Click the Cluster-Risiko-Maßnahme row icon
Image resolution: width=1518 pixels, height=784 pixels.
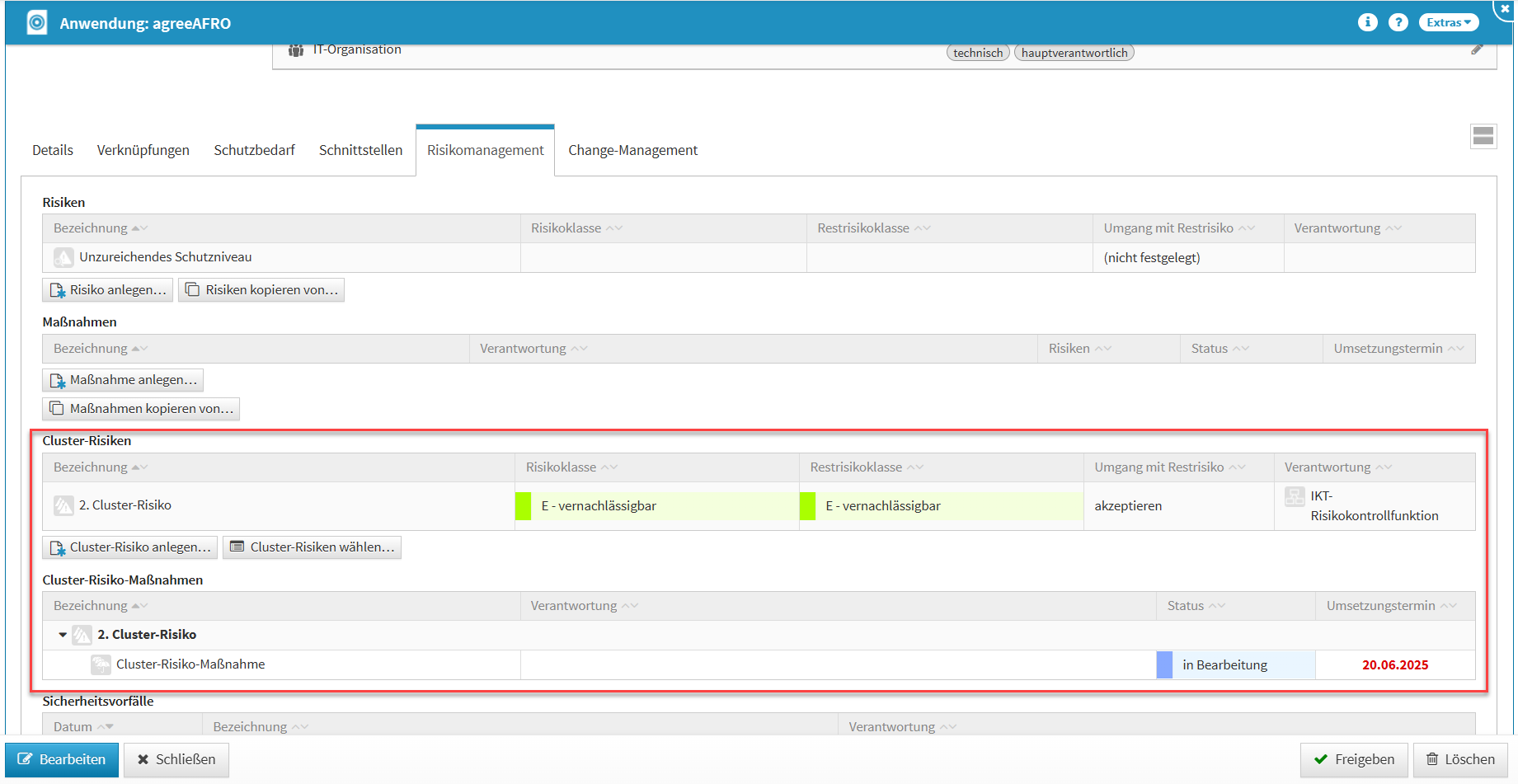pyautogui.click(x=101, y=664)
